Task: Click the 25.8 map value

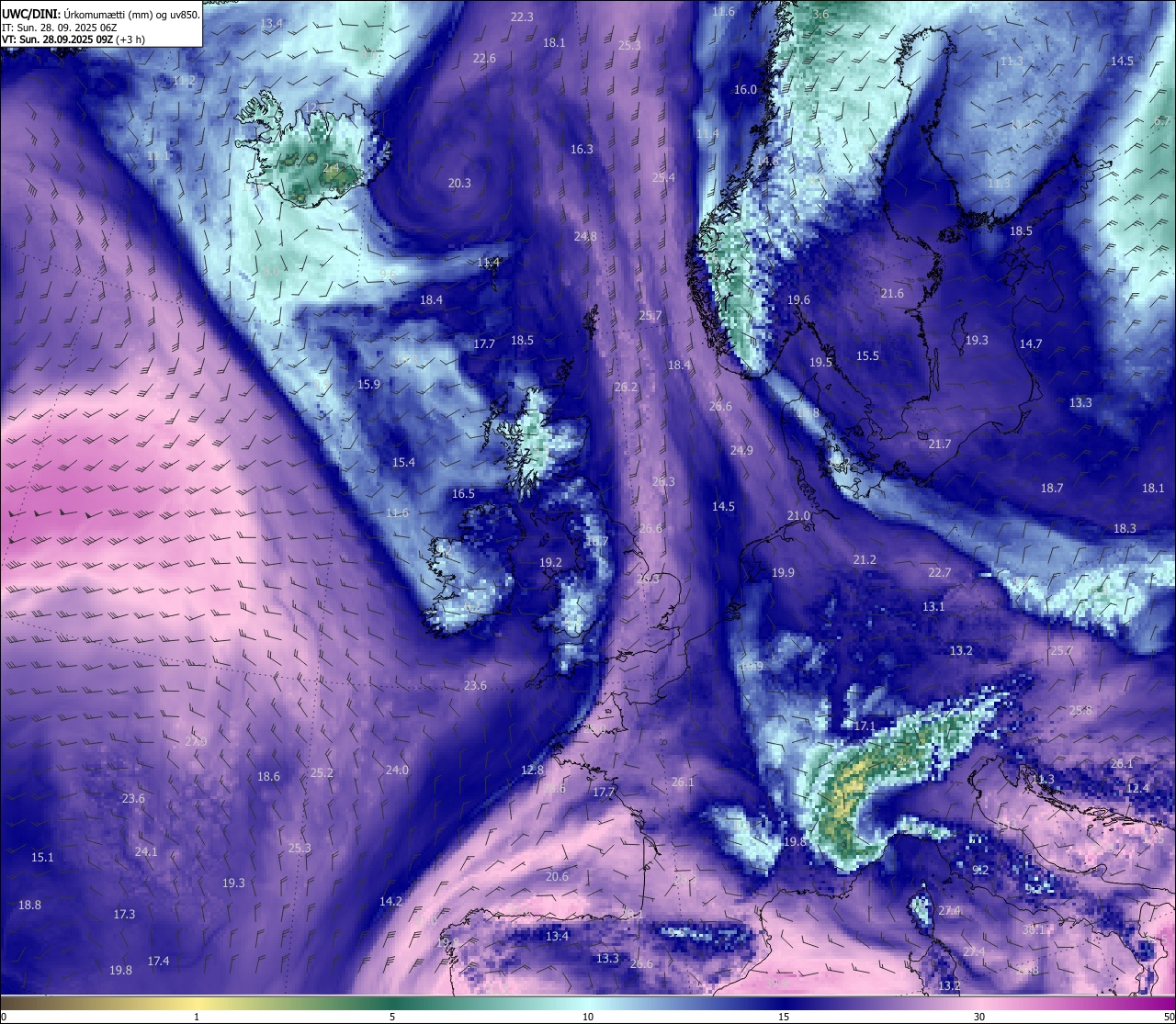Action: click(x=1080, y=710)
